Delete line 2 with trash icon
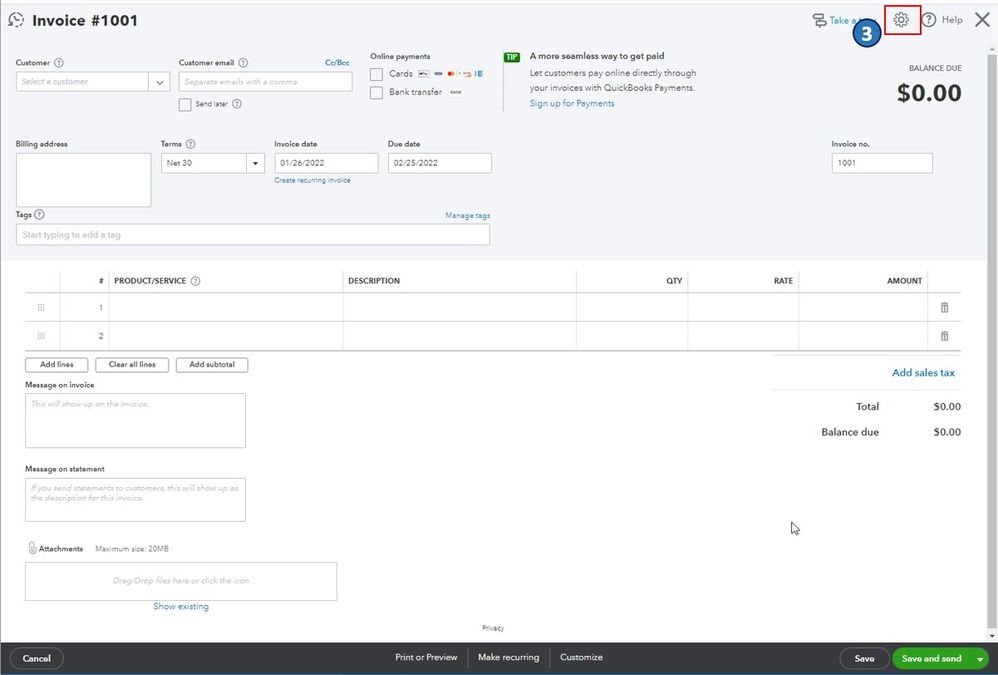This screenshot has height=675, width=998. (x=944, y=336)
